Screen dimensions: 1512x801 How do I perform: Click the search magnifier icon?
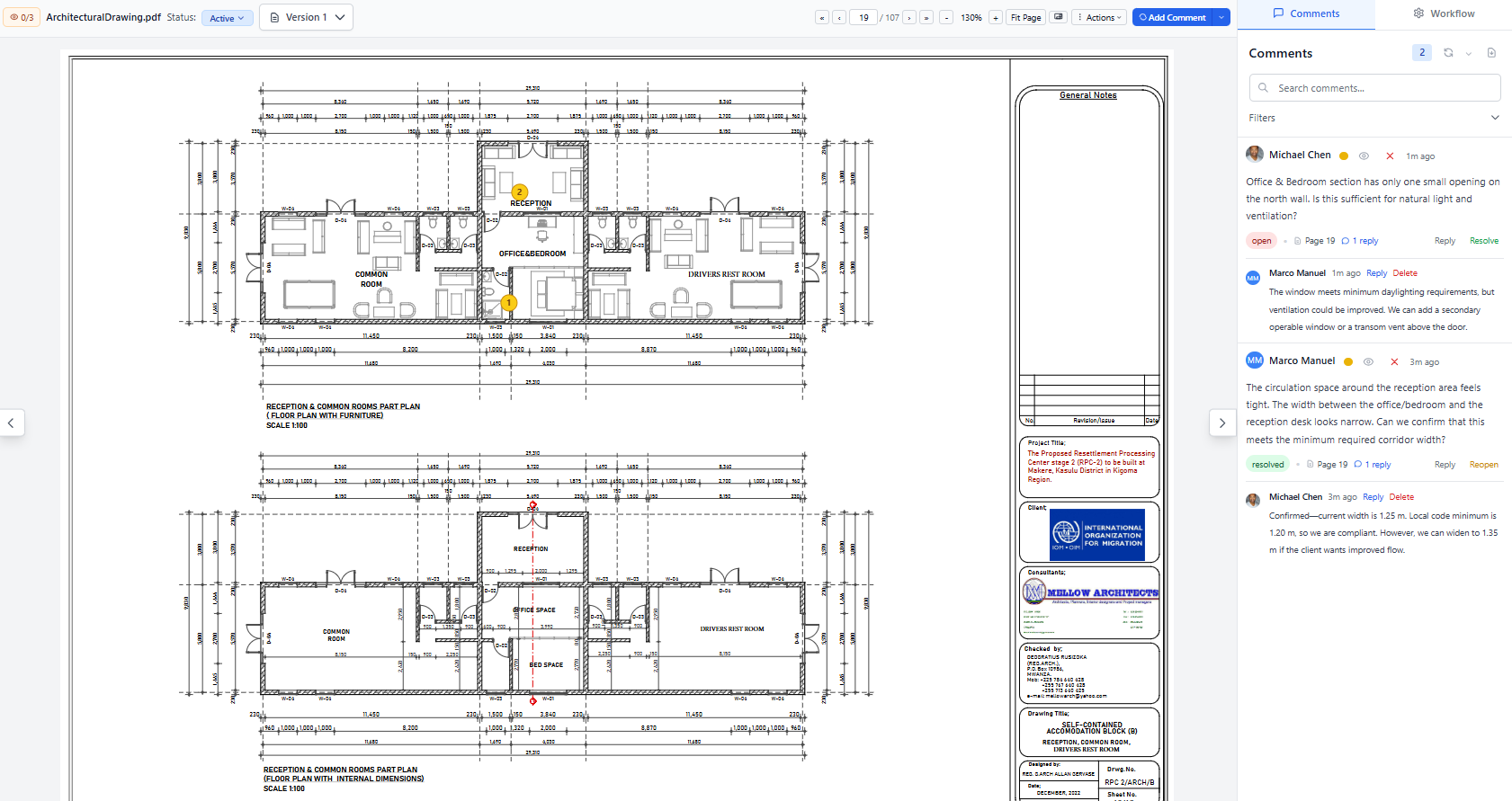click(x=1264, y=88)
